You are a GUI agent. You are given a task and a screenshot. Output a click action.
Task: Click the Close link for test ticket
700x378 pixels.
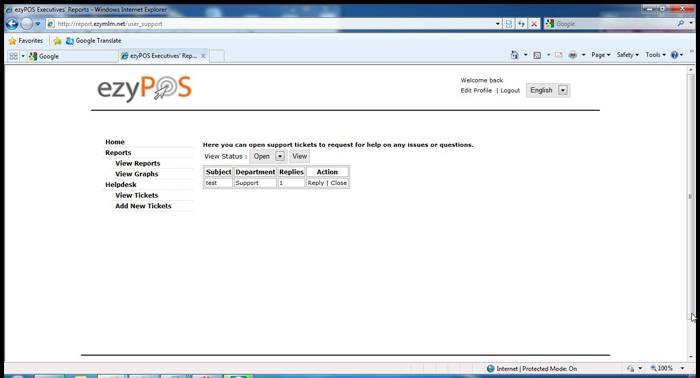coord(339,183)
